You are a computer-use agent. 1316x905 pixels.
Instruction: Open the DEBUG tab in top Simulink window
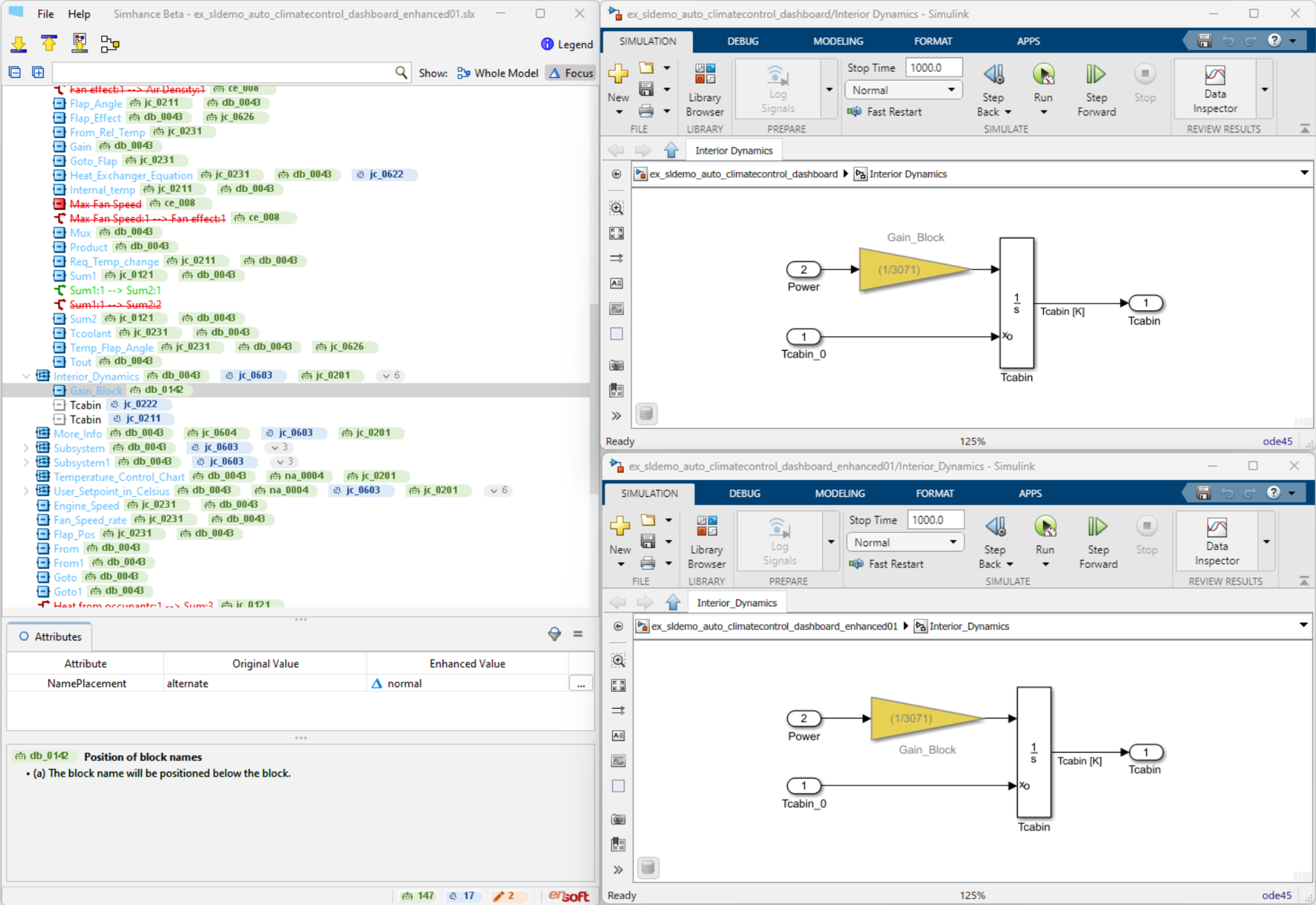(743, 42)
